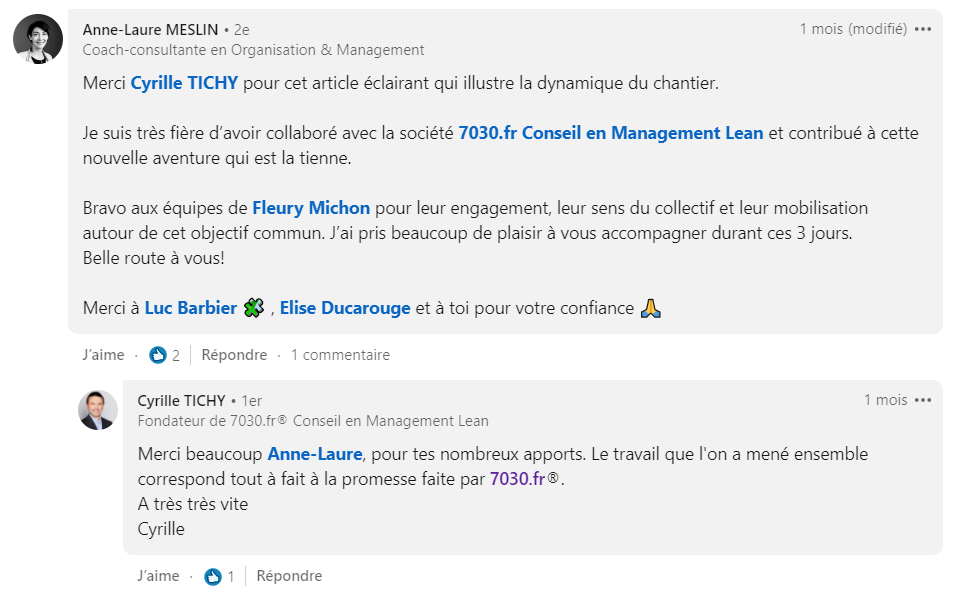Open three-dot menu on Cyrille's reply
The image size is (956, 594).
pyautogui.click(x=922, y=400)
